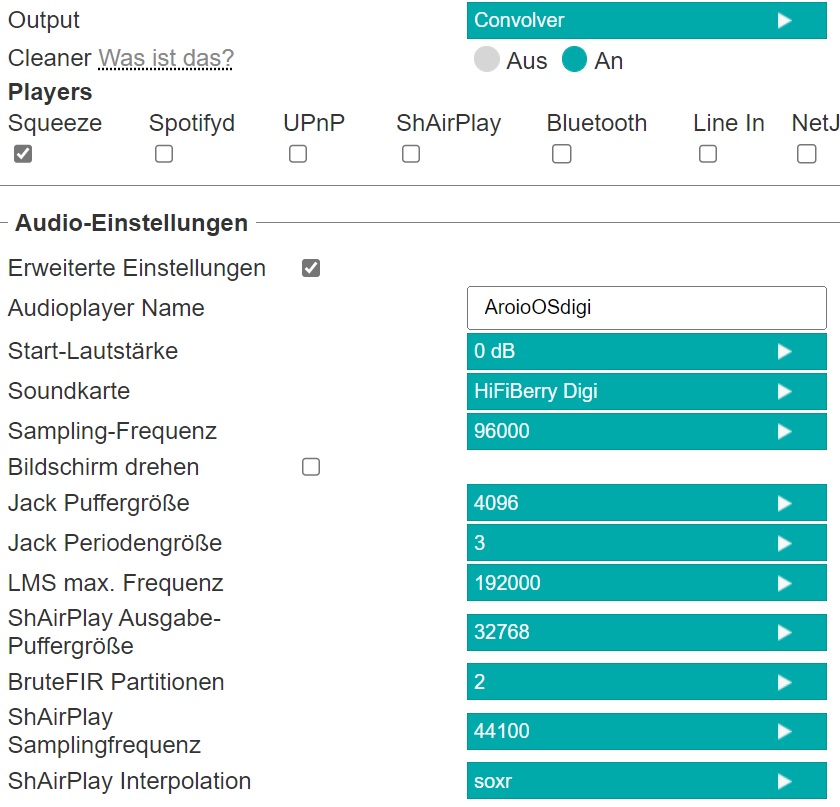Expand the Start-Lautstärke 0 dB dropdown
This screenshot has height=807, width=840.
coord(646,351)
